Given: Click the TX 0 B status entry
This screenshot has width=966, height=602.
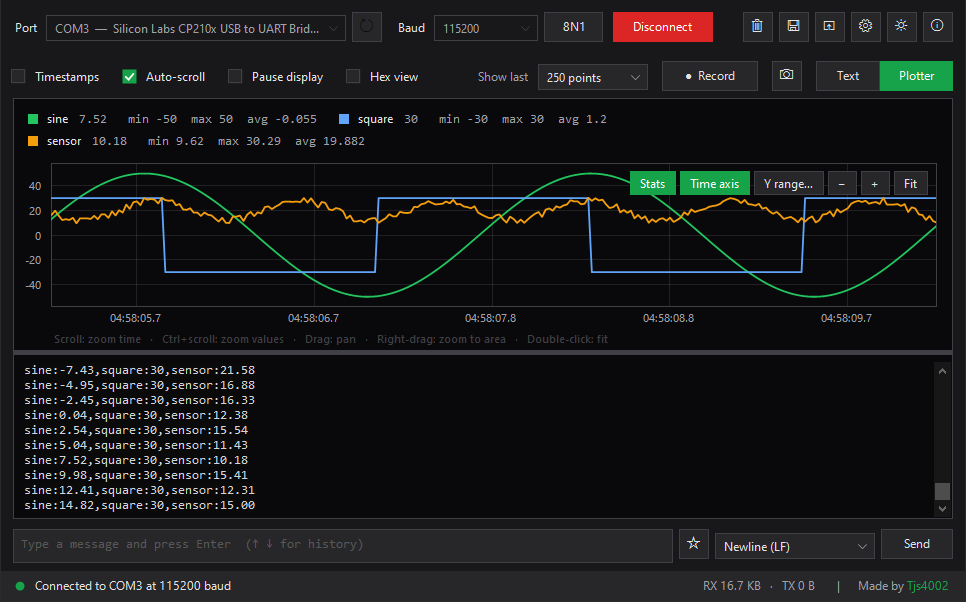Looking at the screenshot, I should click(x=798, y=586).
